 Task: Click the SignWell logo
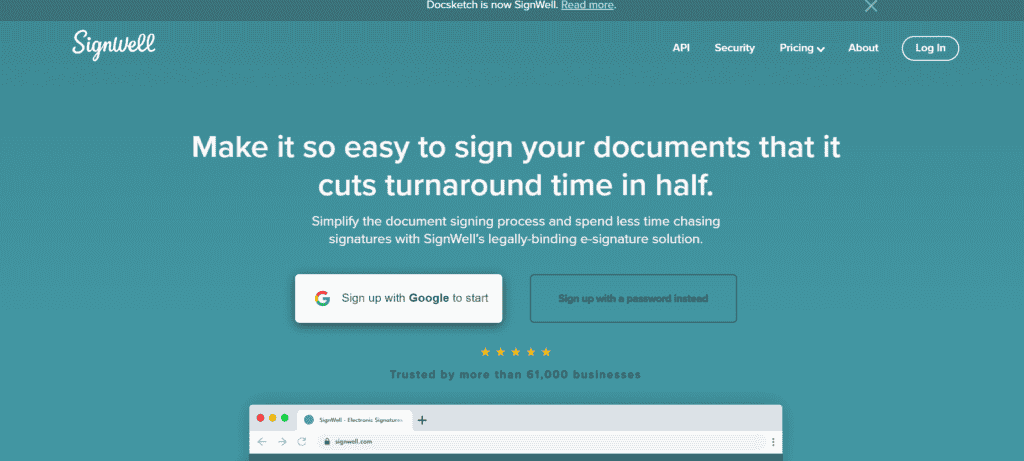click(114, 46)
